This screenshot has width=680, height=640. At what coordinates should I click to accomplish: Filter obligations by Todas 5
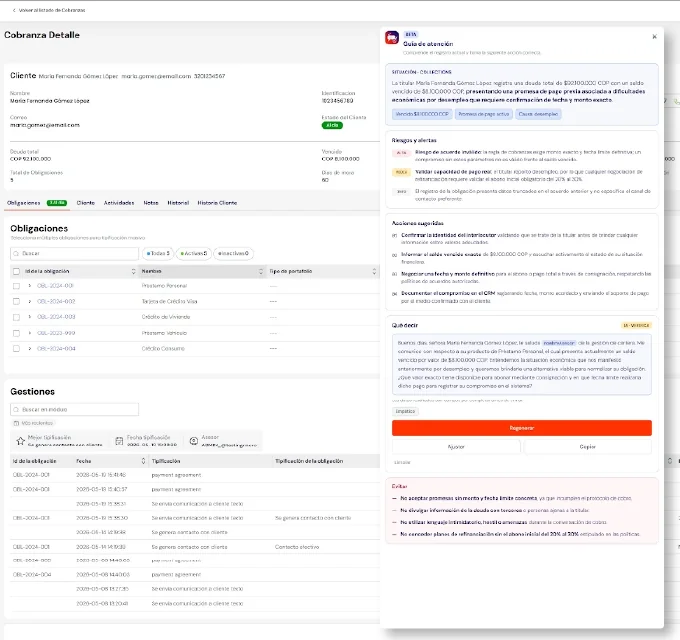tap(158, 253)
